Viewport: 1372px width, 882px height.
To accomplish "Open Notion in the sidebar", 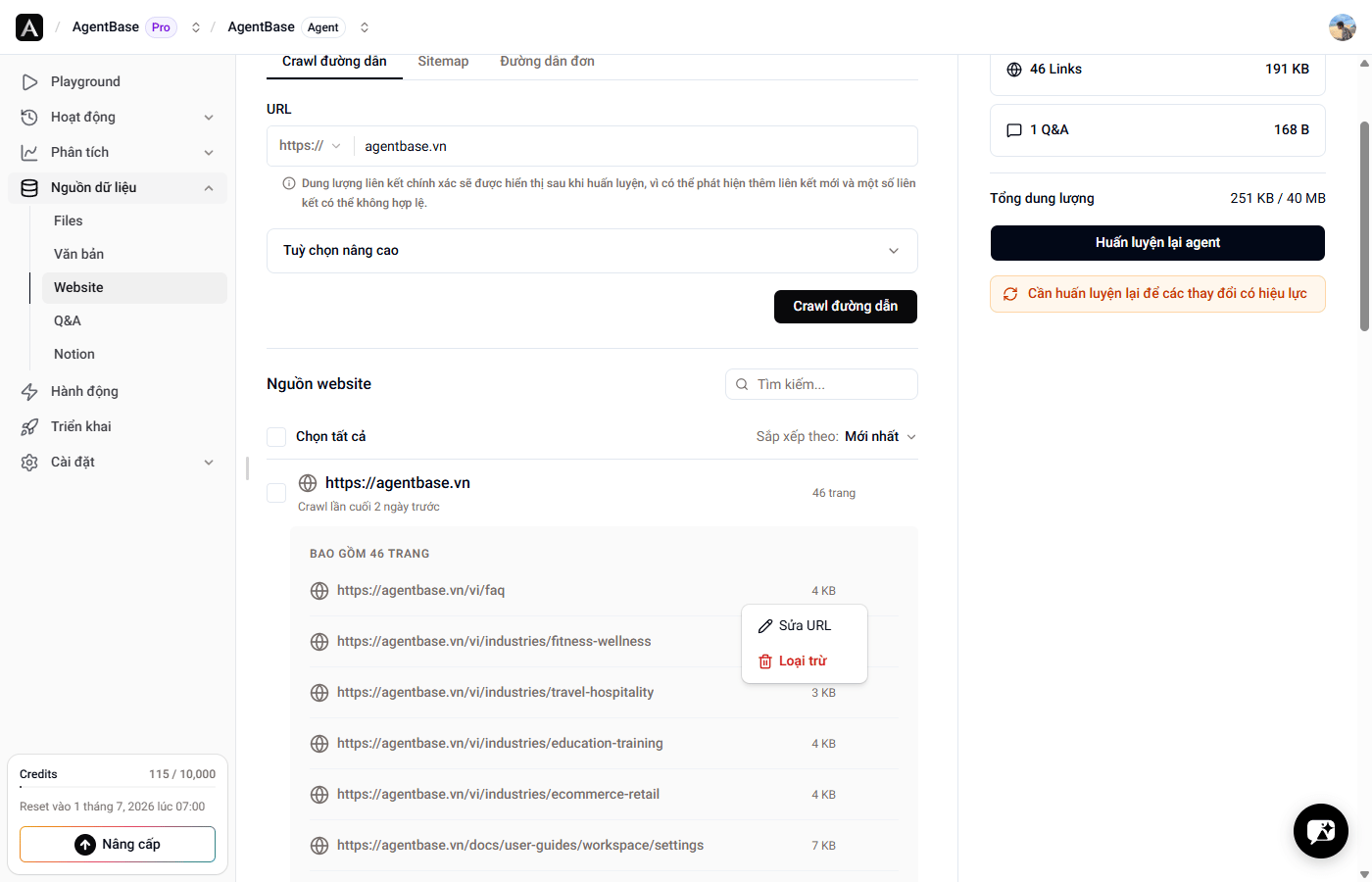I will click(134, 355).
